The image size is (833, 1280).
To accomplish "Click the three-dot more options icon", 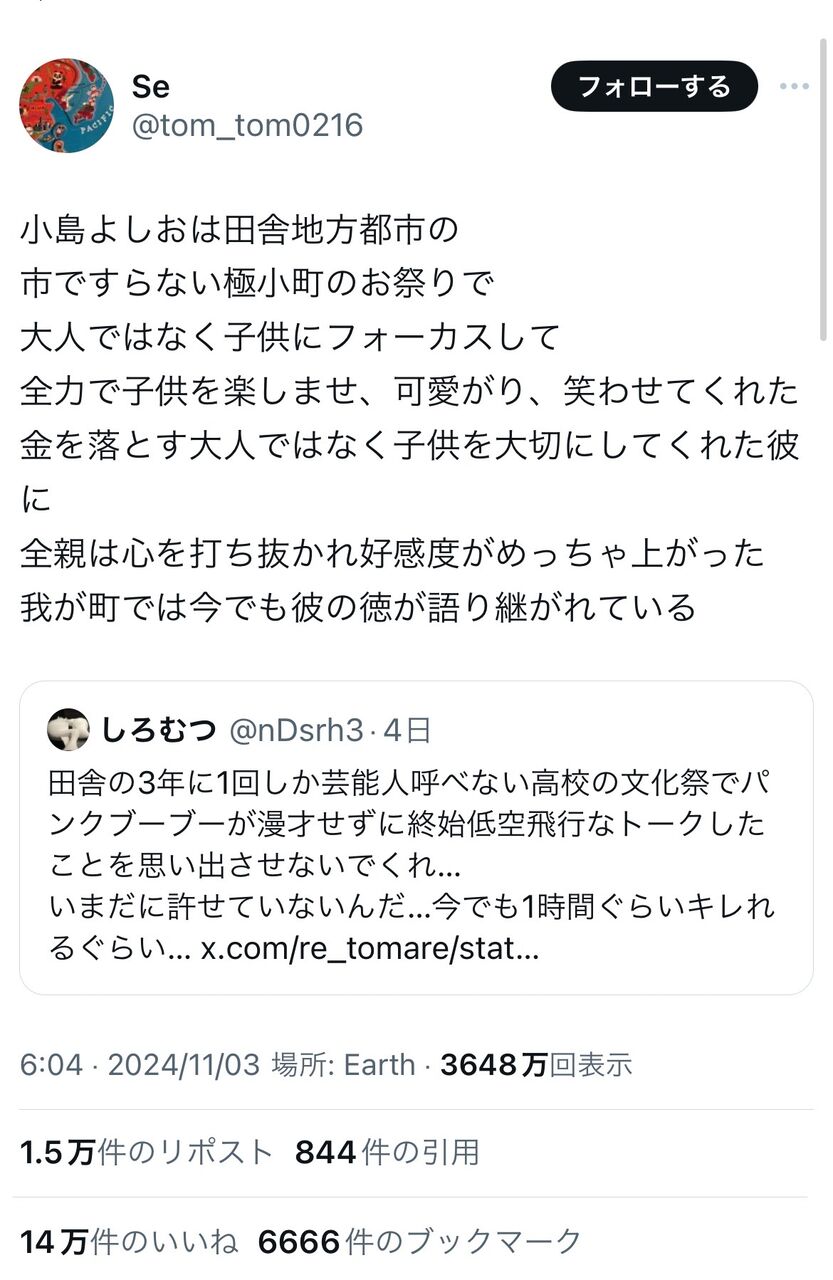I will 794,87.
